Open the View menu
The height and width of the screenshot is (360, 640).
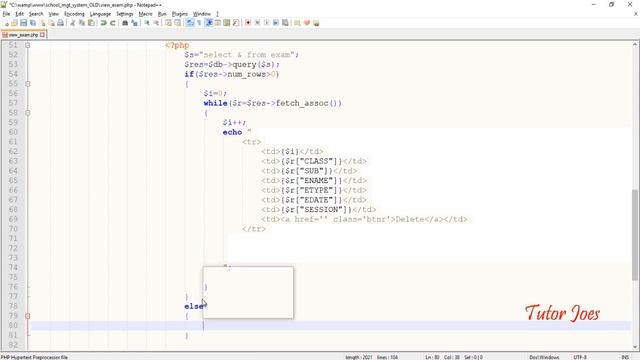click(x=53, y=14)
